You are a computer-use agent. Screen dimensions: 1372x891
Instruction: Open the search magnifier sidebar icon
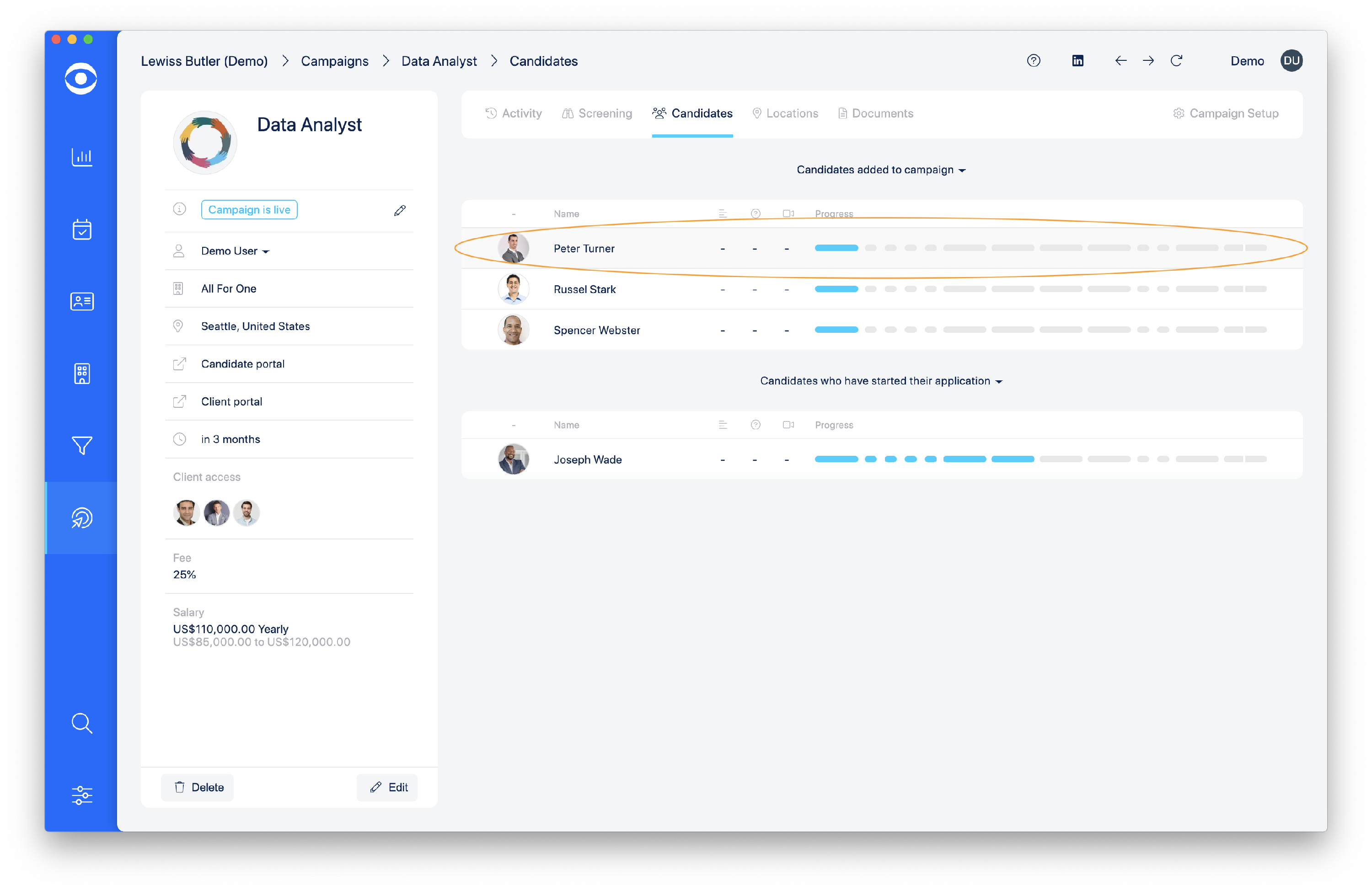click(81, 723)
